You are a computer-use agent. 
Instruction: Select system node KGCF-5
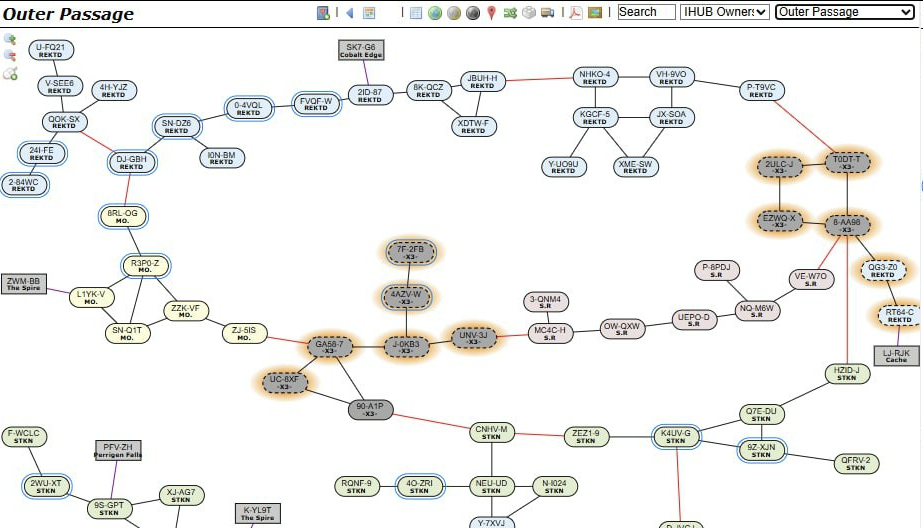click(x=595, y=117)
